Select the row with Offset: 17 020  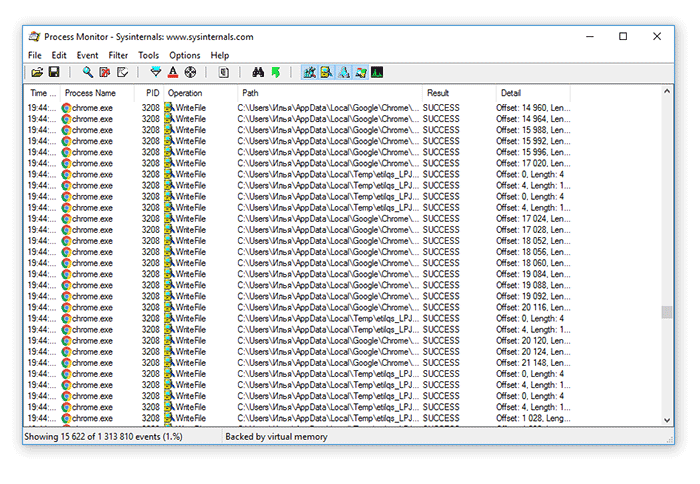299,163
